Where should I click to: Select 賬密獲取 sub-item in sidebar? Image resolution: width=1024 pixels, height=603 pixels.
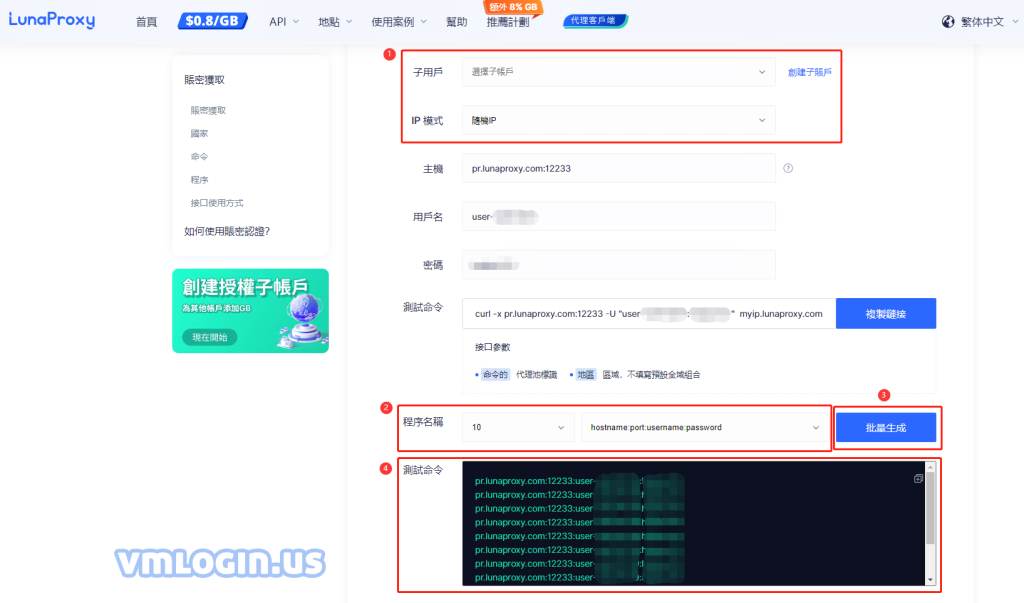click(x=208, y=110)
